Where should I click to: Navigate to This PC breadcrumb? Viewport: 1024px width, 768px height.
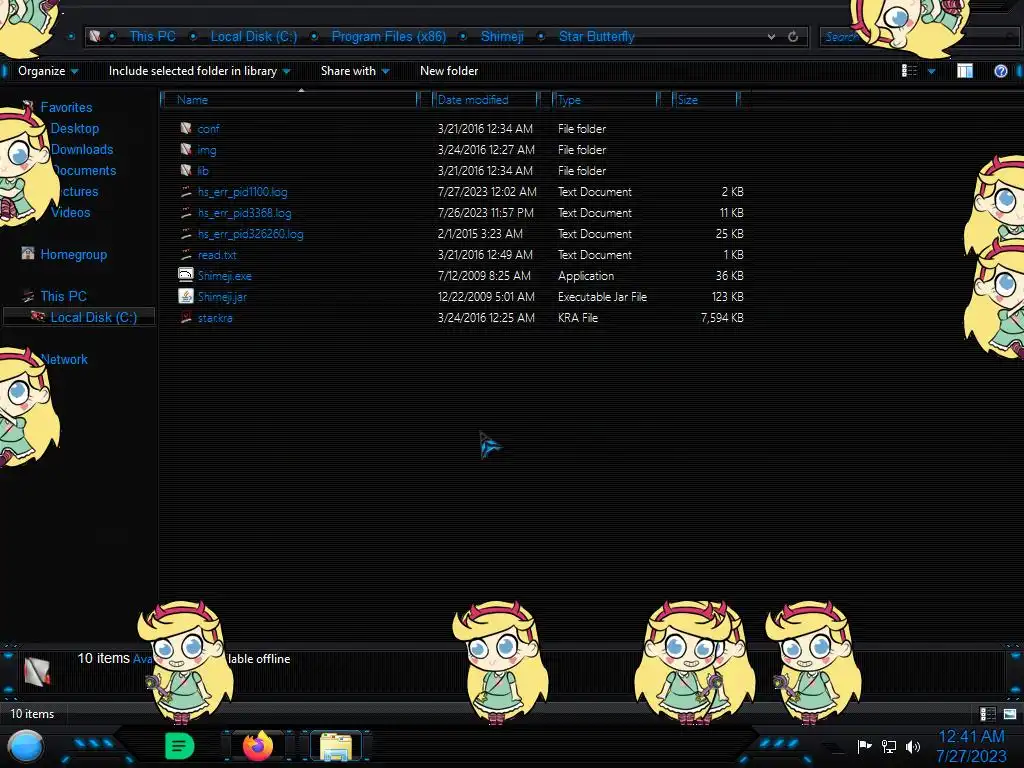tap(152, 37)
